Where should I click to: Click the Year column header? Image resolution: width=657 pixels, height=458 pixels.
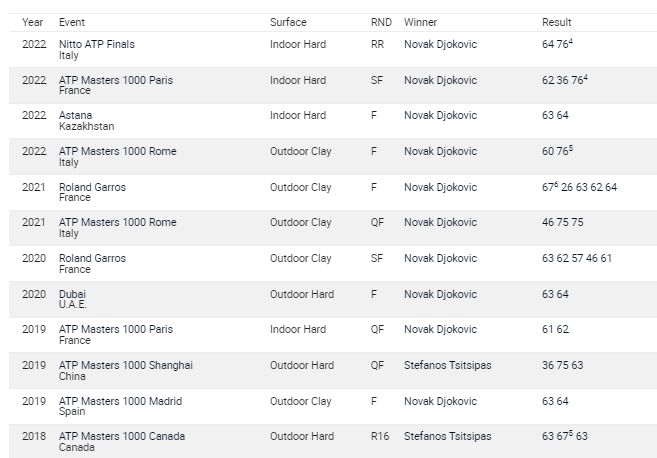tap(32, 22)
